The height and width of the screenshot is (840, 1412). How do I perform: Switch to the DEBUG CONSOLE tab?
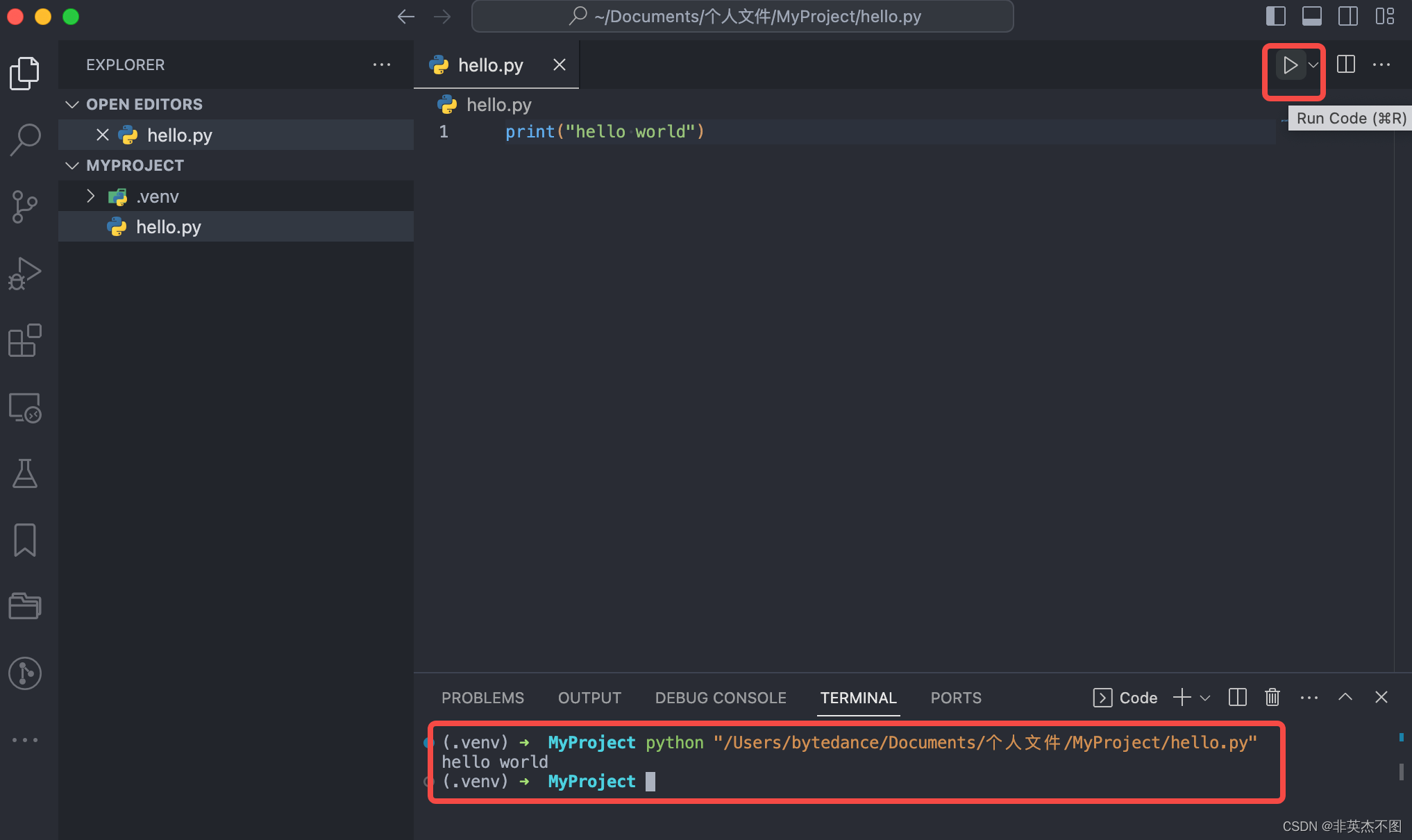pos(721,698)
